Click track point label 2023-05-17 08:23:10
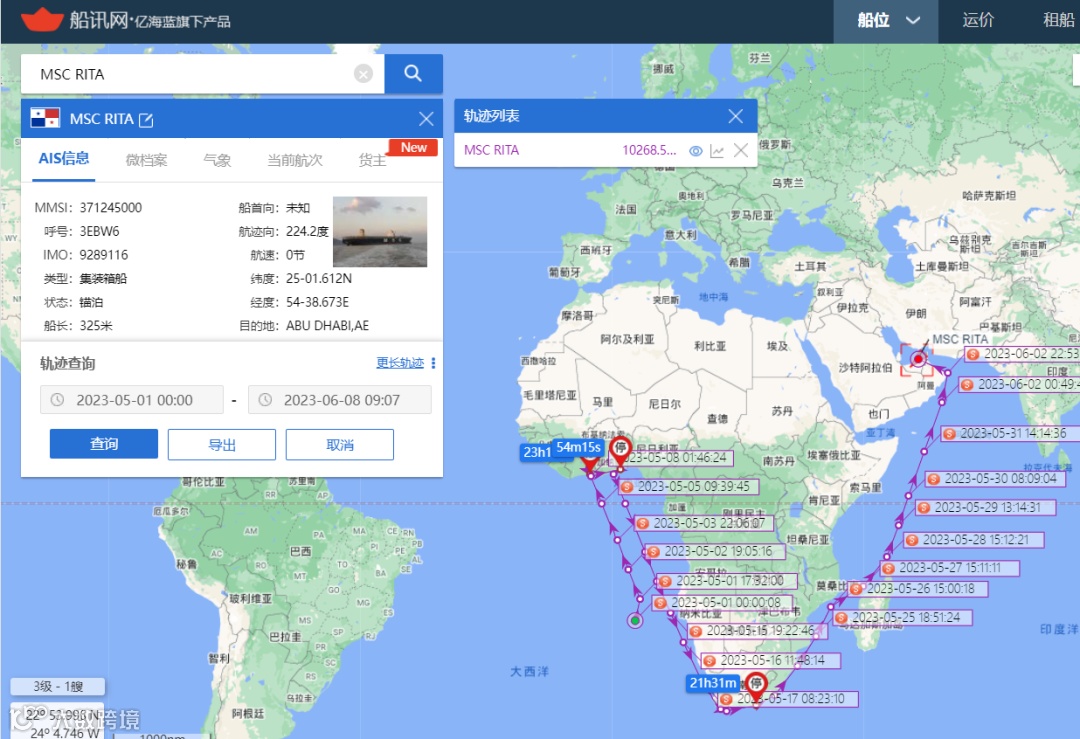 pos(787,699)
